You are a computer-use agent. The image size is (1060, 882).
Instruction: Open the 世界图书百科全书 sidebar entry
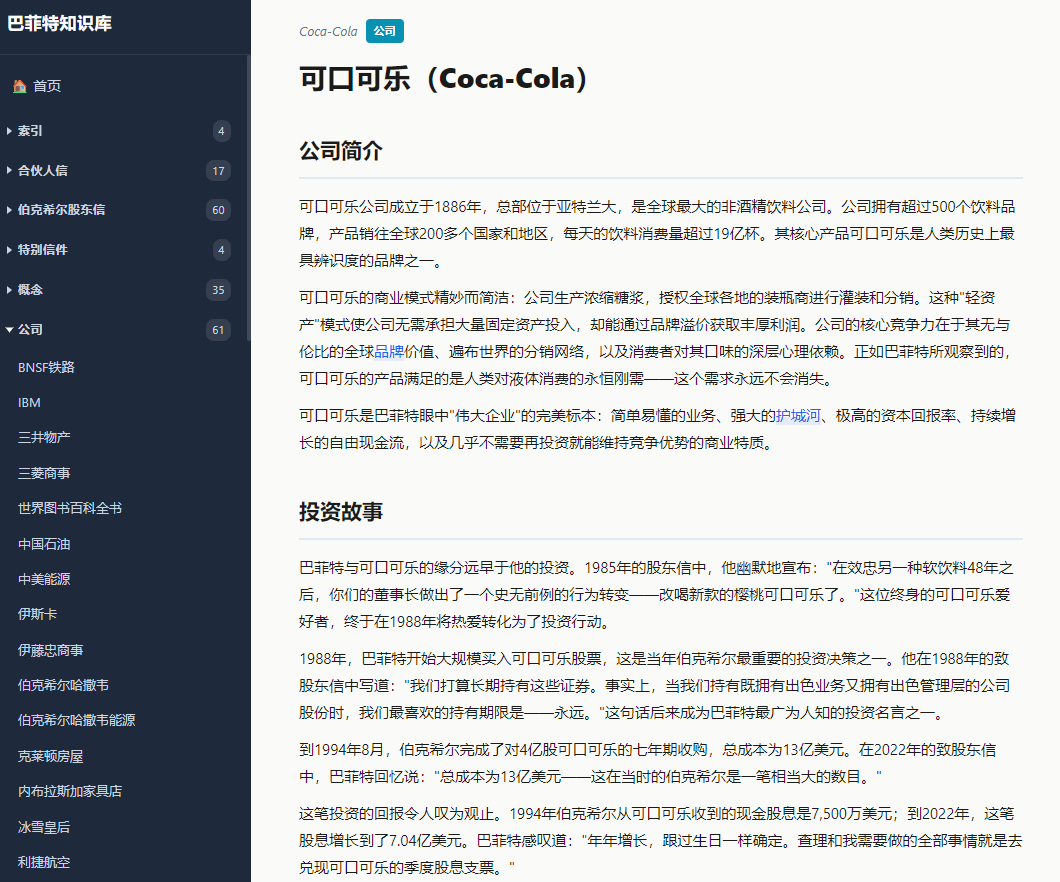pos(70,508)
